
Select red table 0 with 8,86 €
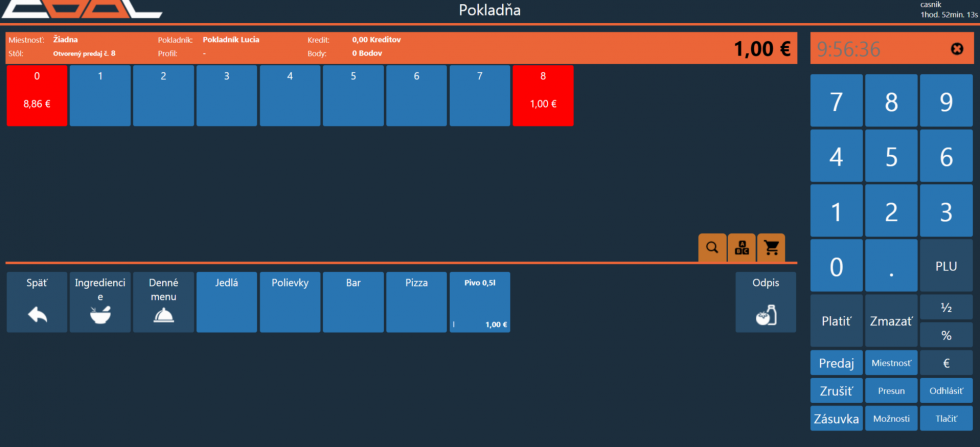[37, 96]
